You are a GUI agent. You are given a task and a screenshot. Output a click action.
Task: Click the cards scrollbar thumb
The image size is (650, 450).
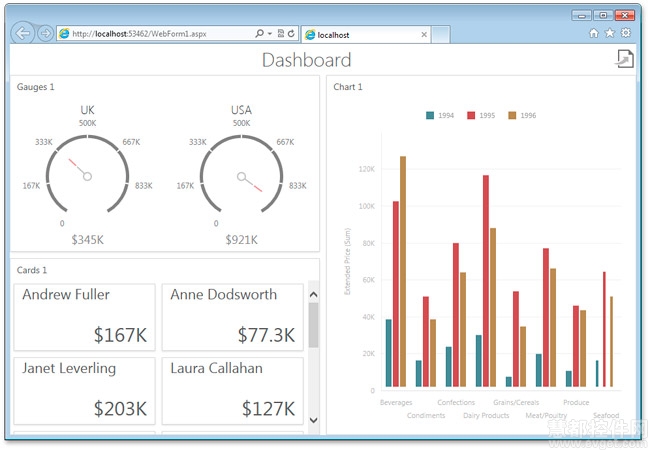[x=314, y=325]
